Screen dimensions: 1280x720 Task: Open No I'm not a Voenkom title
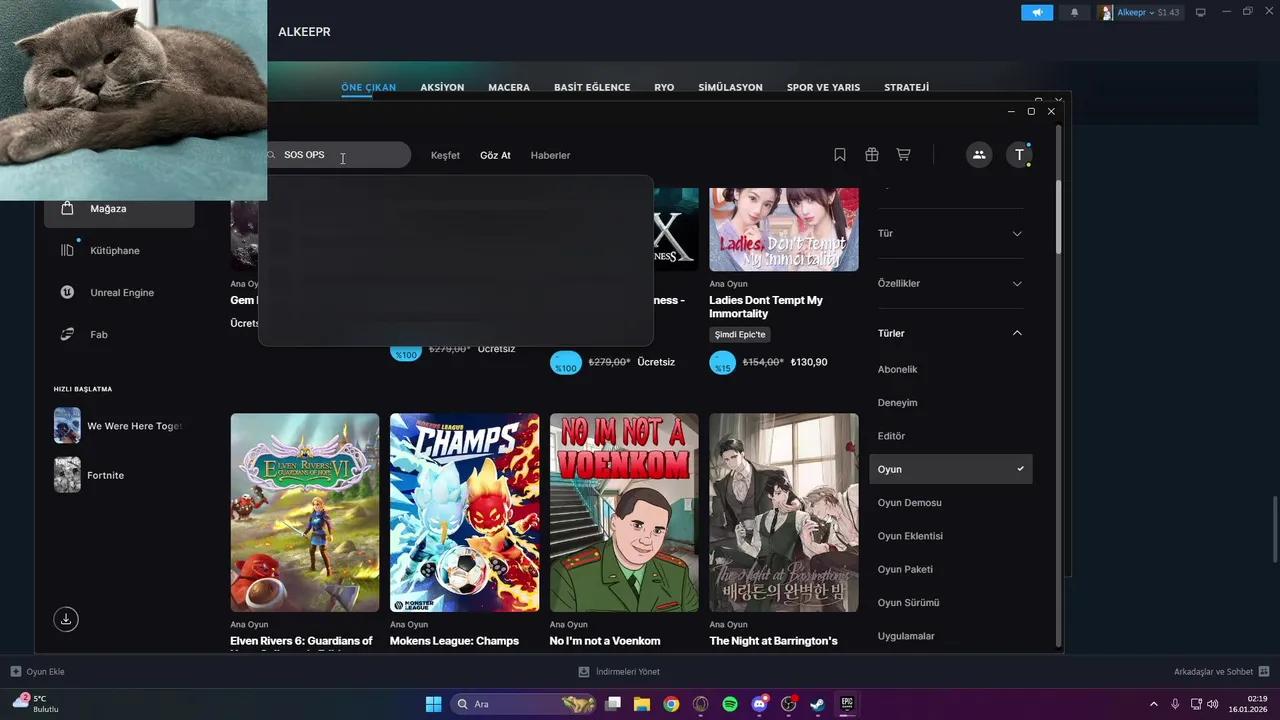click(605, 641)
